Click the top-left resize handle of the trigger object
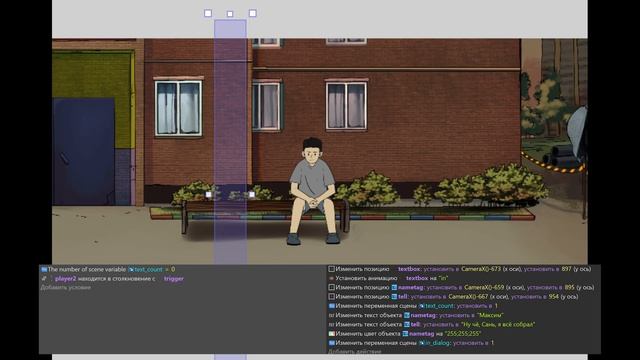The image size is (640, 360). [208, 13]
